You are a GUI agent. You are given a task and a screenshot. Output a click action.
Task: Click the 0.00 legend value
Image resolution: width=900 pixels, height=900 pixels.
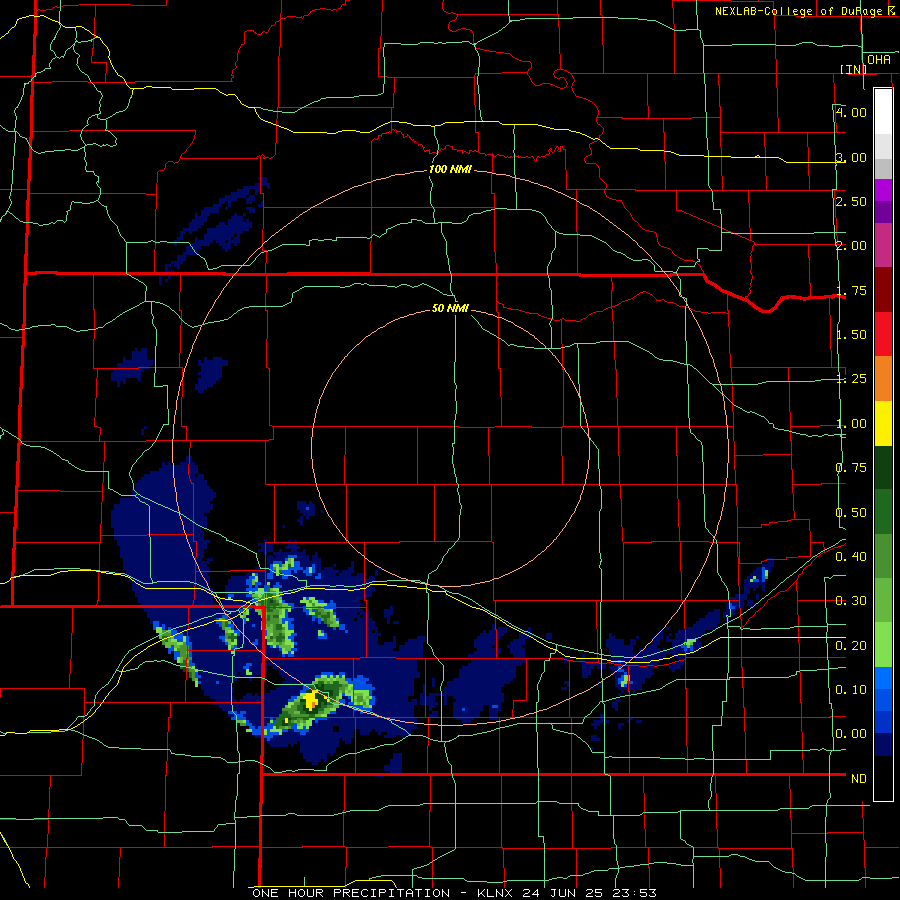click(x=851, y=734)
